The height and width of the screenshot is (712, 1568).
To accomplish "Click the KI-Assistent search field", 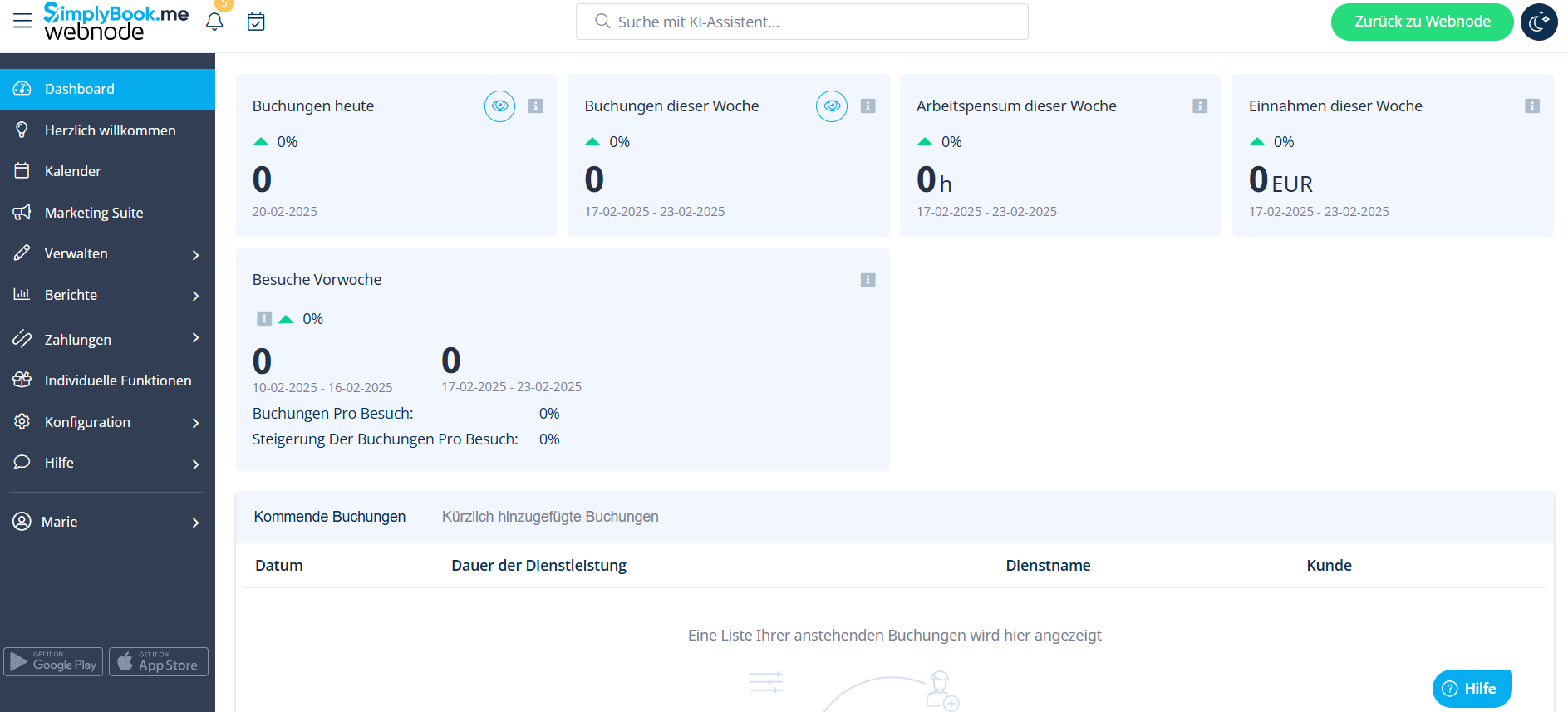I will [x=801, y=22].
